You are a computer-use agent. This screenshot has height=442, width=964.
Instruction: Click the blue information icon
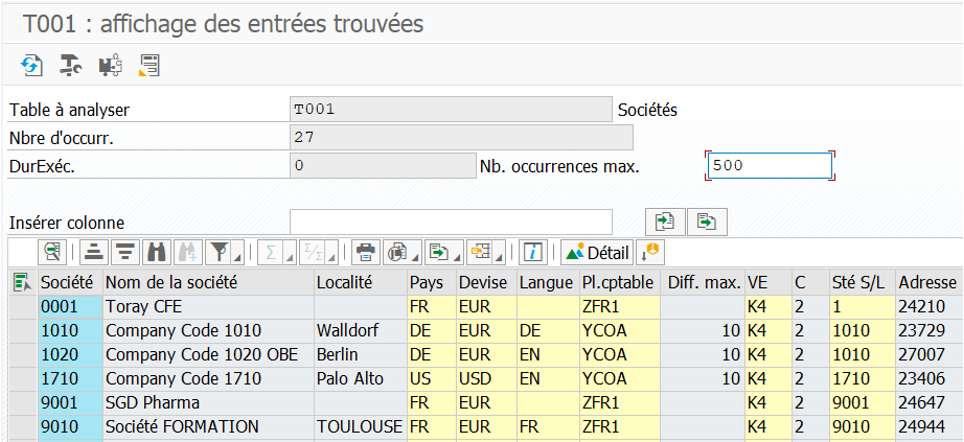[533, 251]
